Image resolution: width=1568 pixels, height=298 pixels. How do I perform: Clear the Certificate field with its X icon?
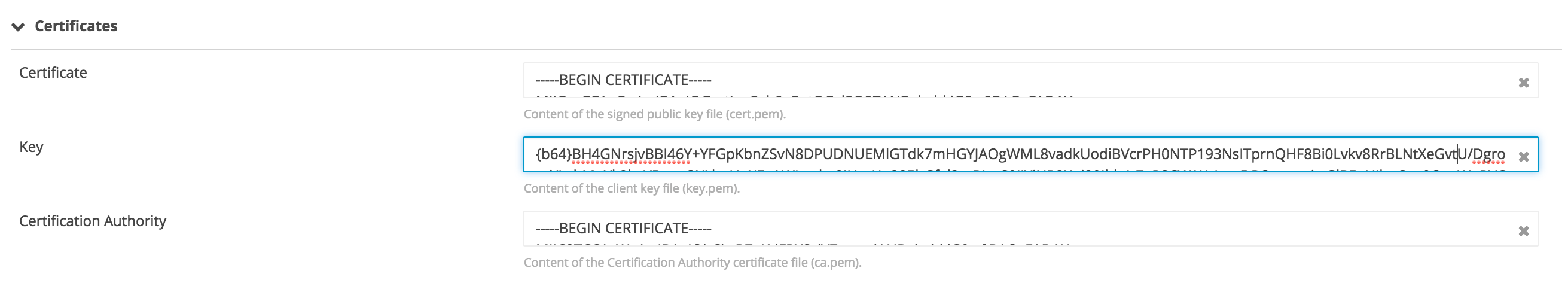point(1523,82)
